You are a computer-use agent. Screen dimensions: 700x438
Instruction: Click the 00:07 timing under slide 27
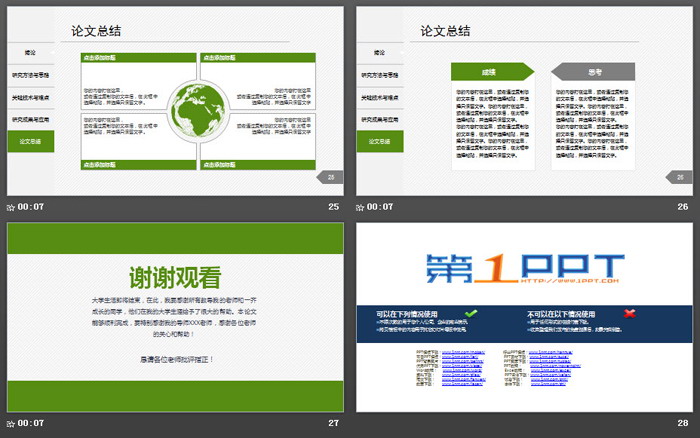31,423
